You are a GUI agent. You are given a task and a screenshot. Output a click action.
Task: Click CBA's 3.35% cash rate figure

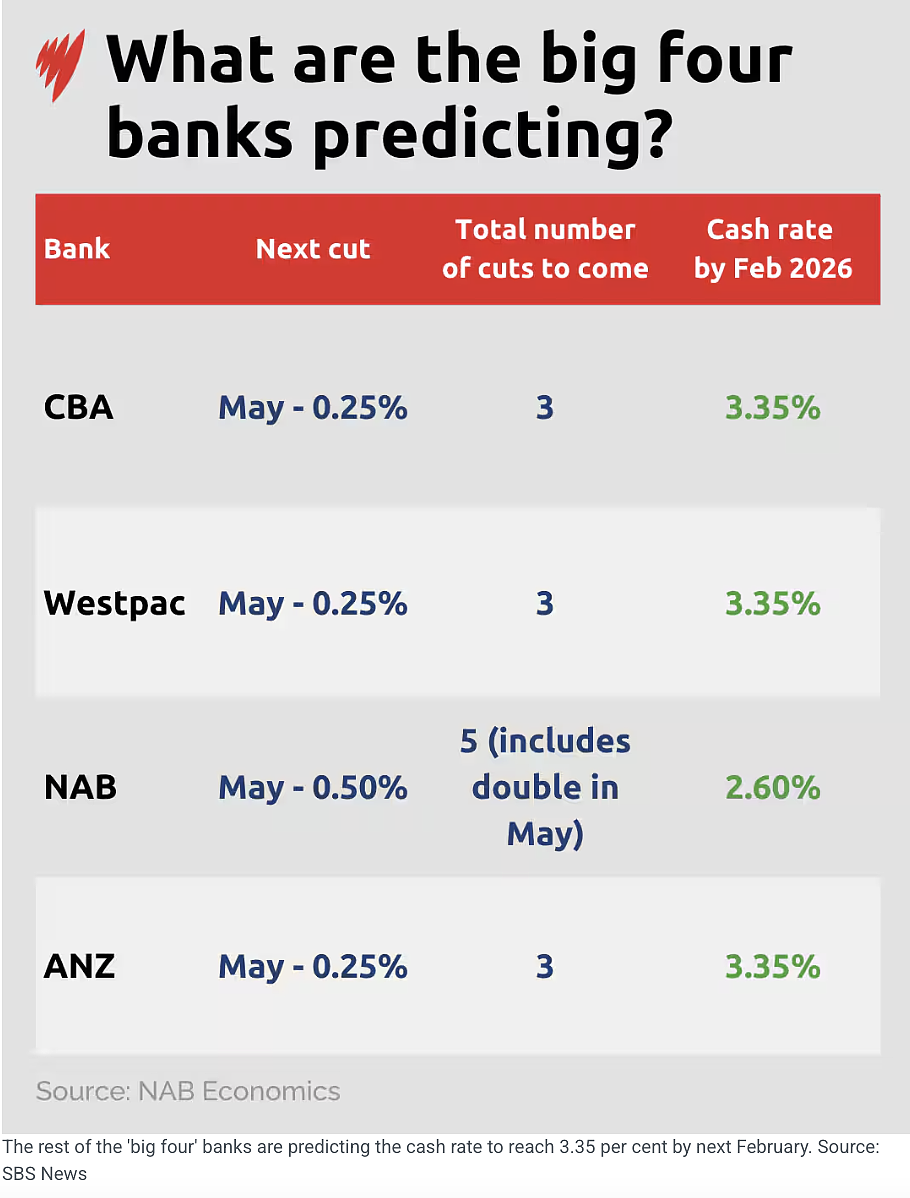tap(772, 408)
